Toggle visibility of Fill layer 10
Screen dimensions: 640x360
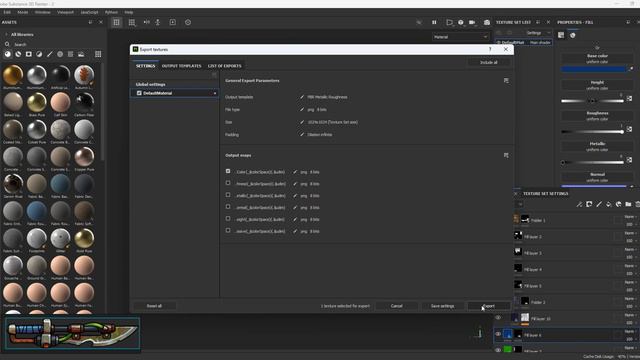coord(498,318)
